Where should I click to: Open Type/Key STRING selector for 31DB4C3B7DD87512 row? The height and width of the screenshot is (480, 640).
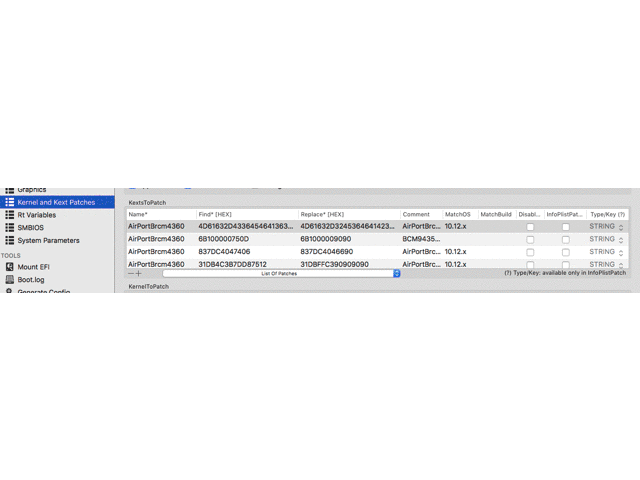pyautogui.click(x=606, y=264)
